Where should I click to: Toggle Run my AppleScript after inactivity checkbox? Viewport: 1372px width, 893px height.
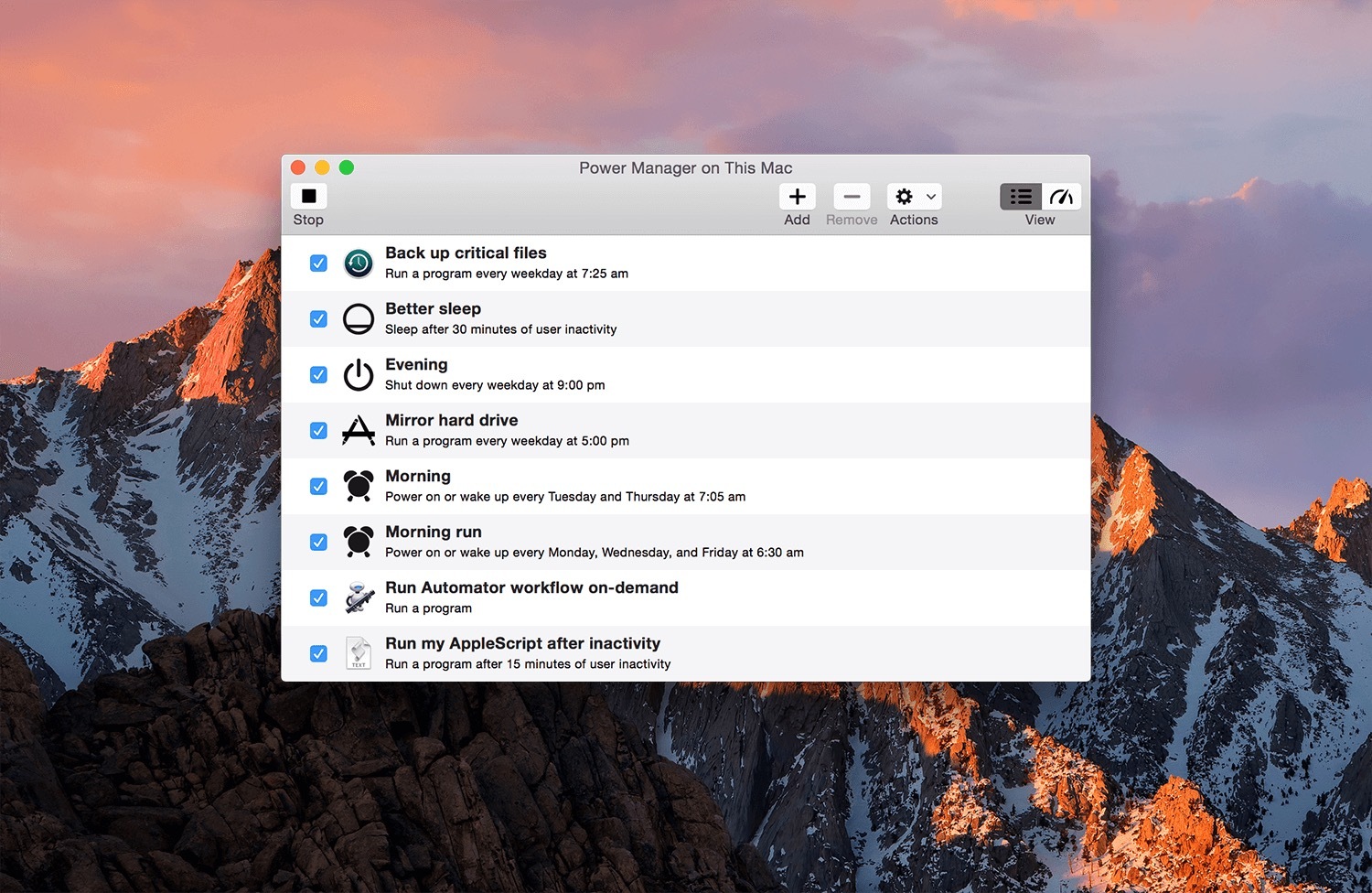(x=318, y=654)
